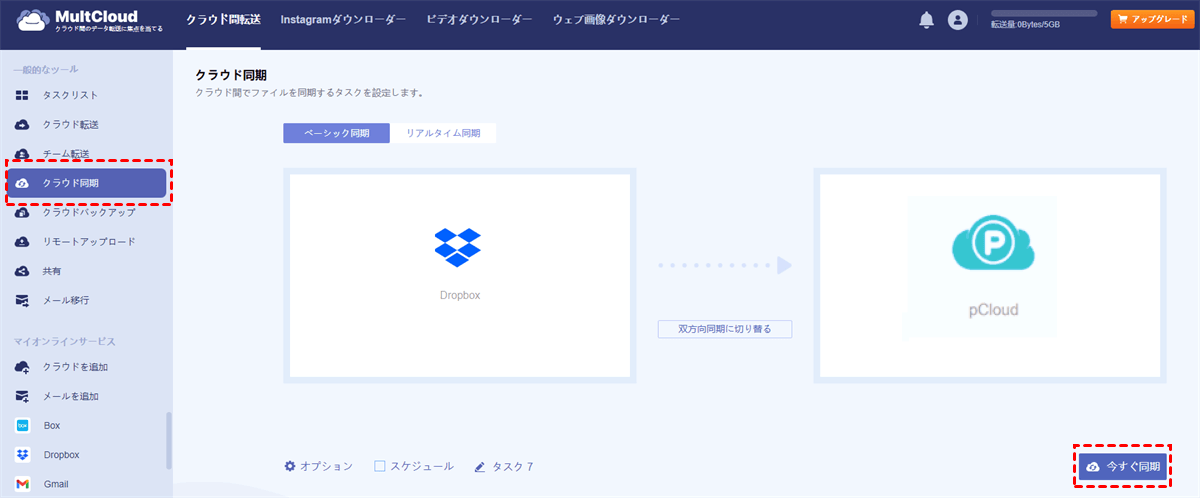Click the タスクリスト grid icon
Image resolution: width=1200 pixels, height=498 pixels.
pyautogui.click(x=22, y=95)
